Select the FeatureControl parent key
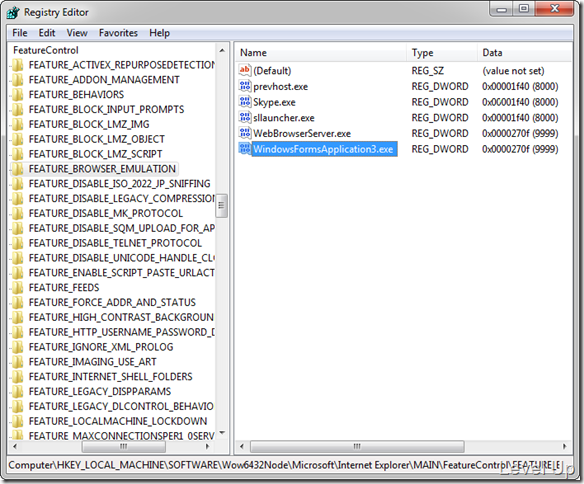584x484 pixels. 46,50
